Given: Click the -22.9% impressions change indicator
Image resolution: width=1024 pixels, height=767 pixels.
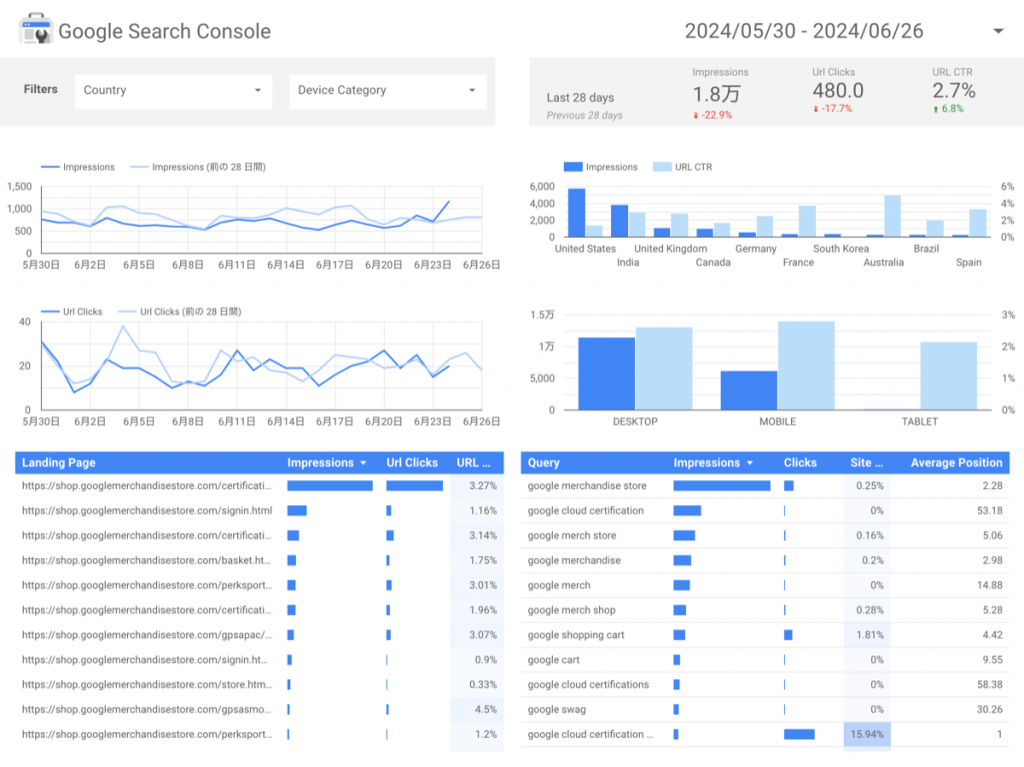Looking at the screenshot, I should pyautogui.click(x=712, y=115).
